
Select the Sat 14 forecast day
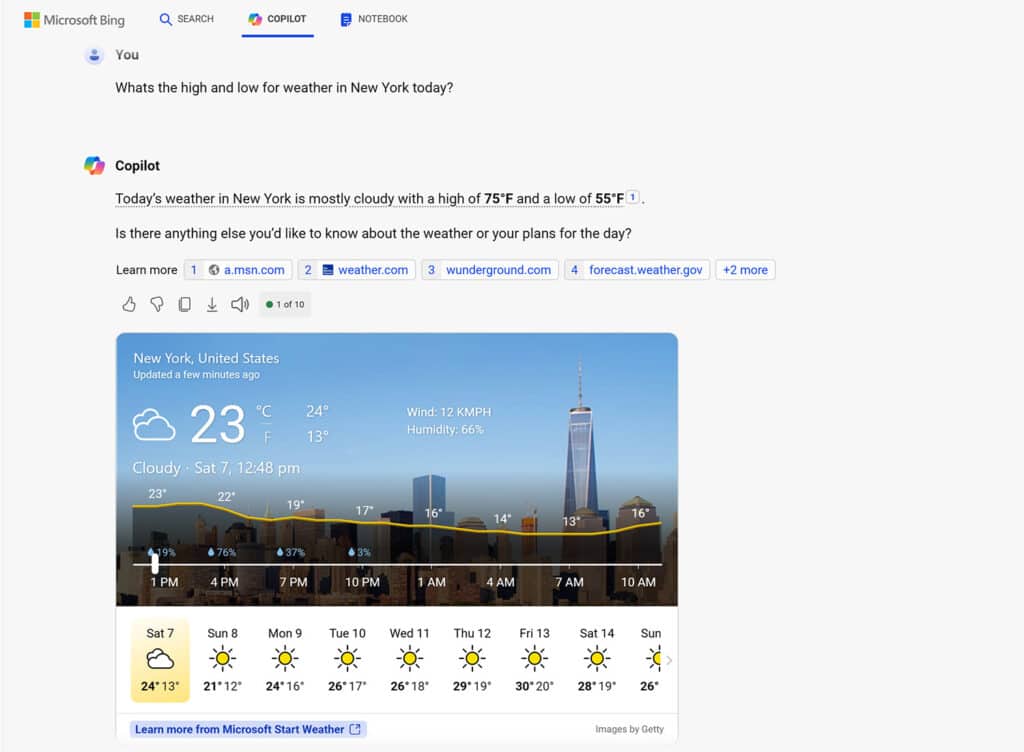597,660
